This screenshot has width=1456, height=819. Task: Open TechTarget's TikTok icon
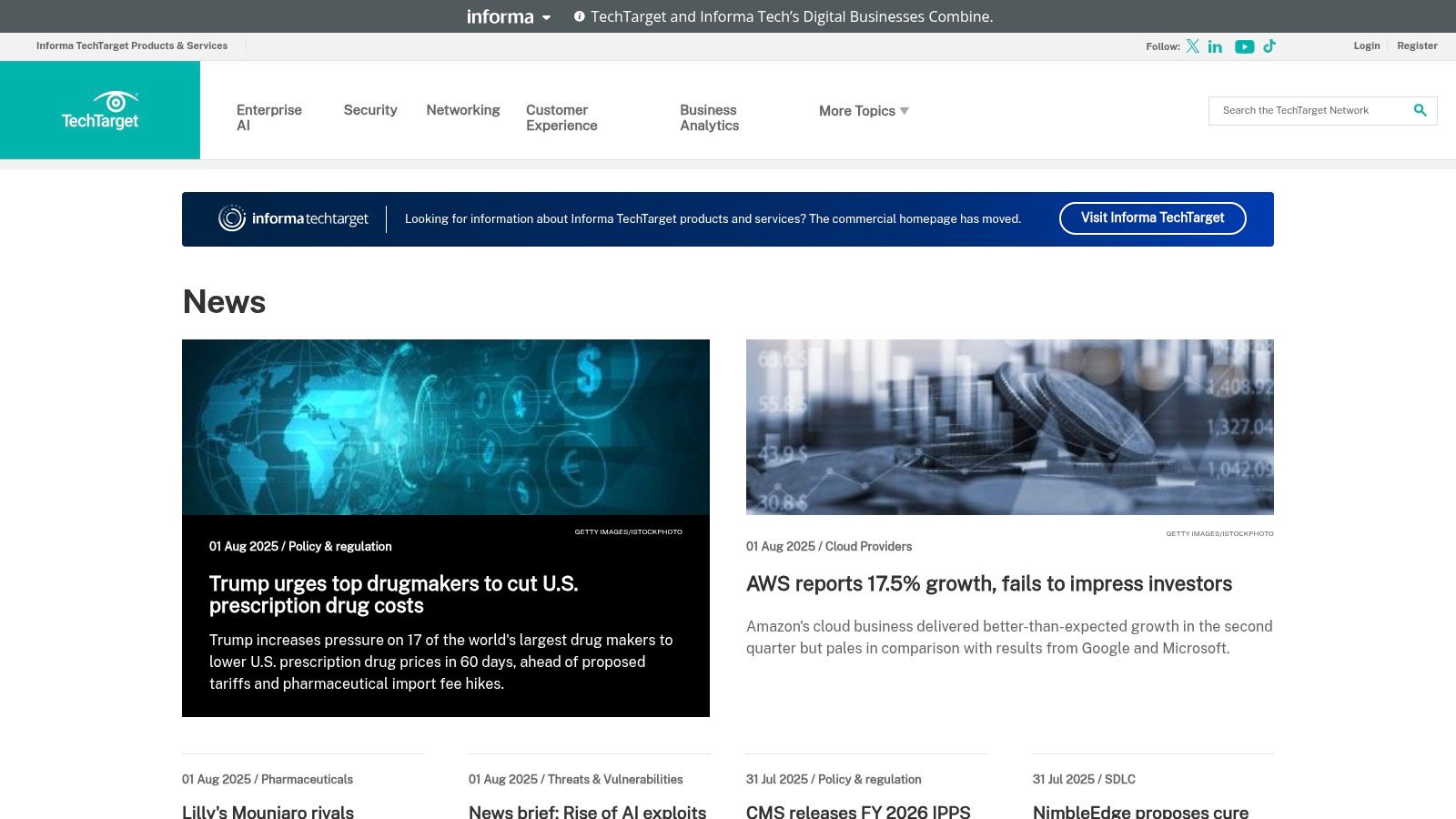(1269, 46)
